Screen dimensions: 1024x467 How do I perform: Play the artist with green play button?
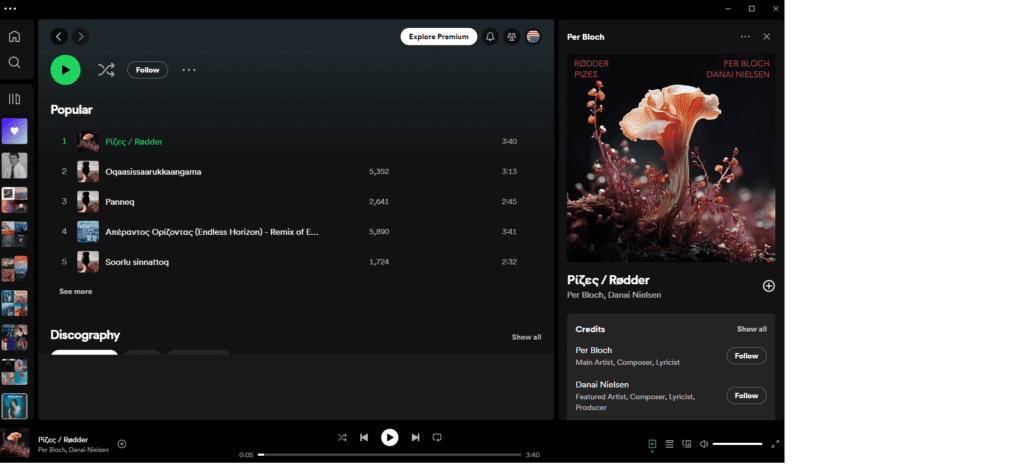65,70
